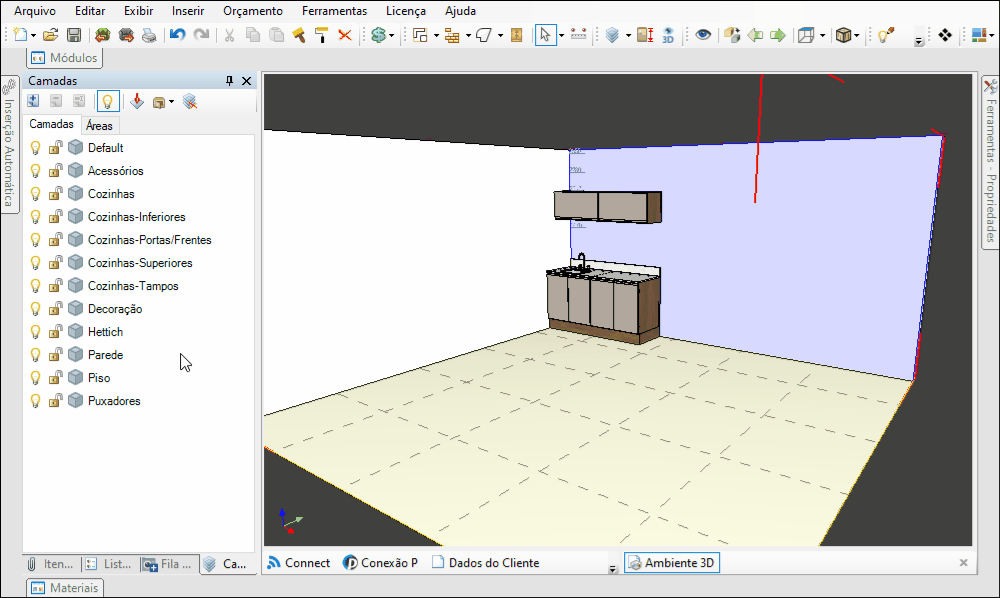The width and height of the screenshot is (1000, 598).
Task: Open the dropdown arrow beside dollar icon
Action: [x=392, y=36]
